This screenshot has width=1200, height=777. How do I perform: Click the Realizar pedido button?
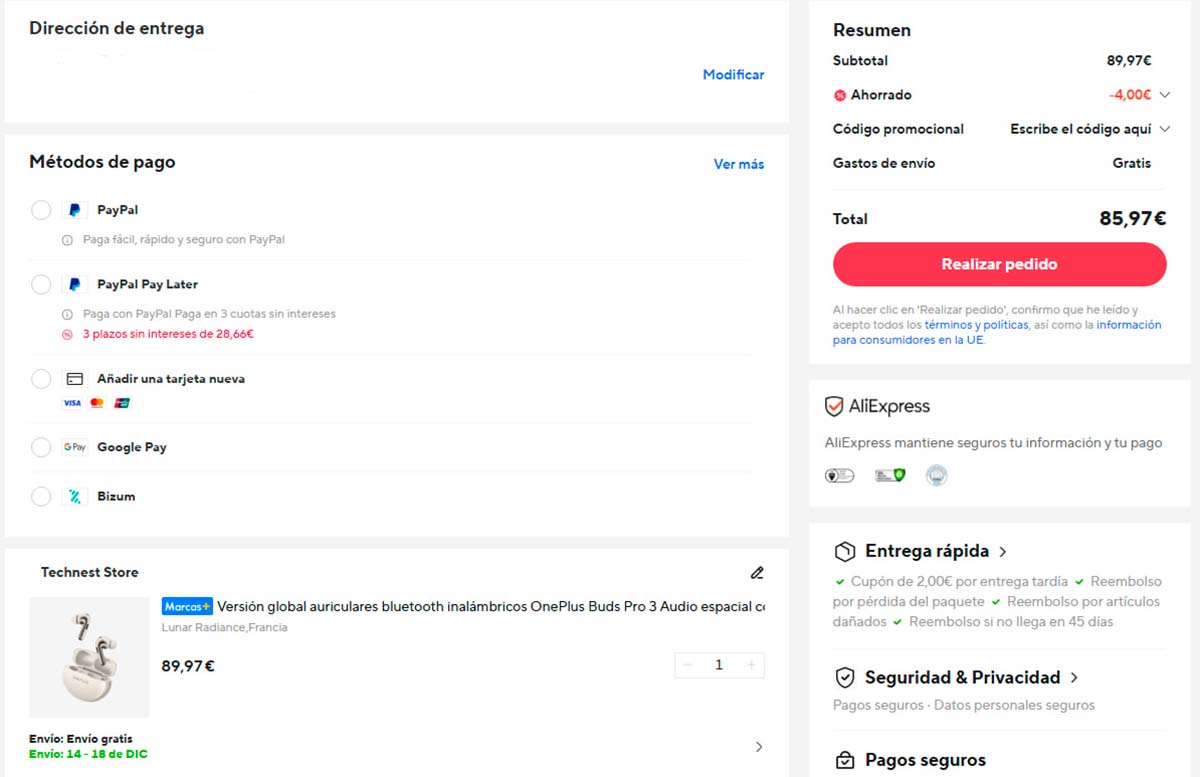999,264
